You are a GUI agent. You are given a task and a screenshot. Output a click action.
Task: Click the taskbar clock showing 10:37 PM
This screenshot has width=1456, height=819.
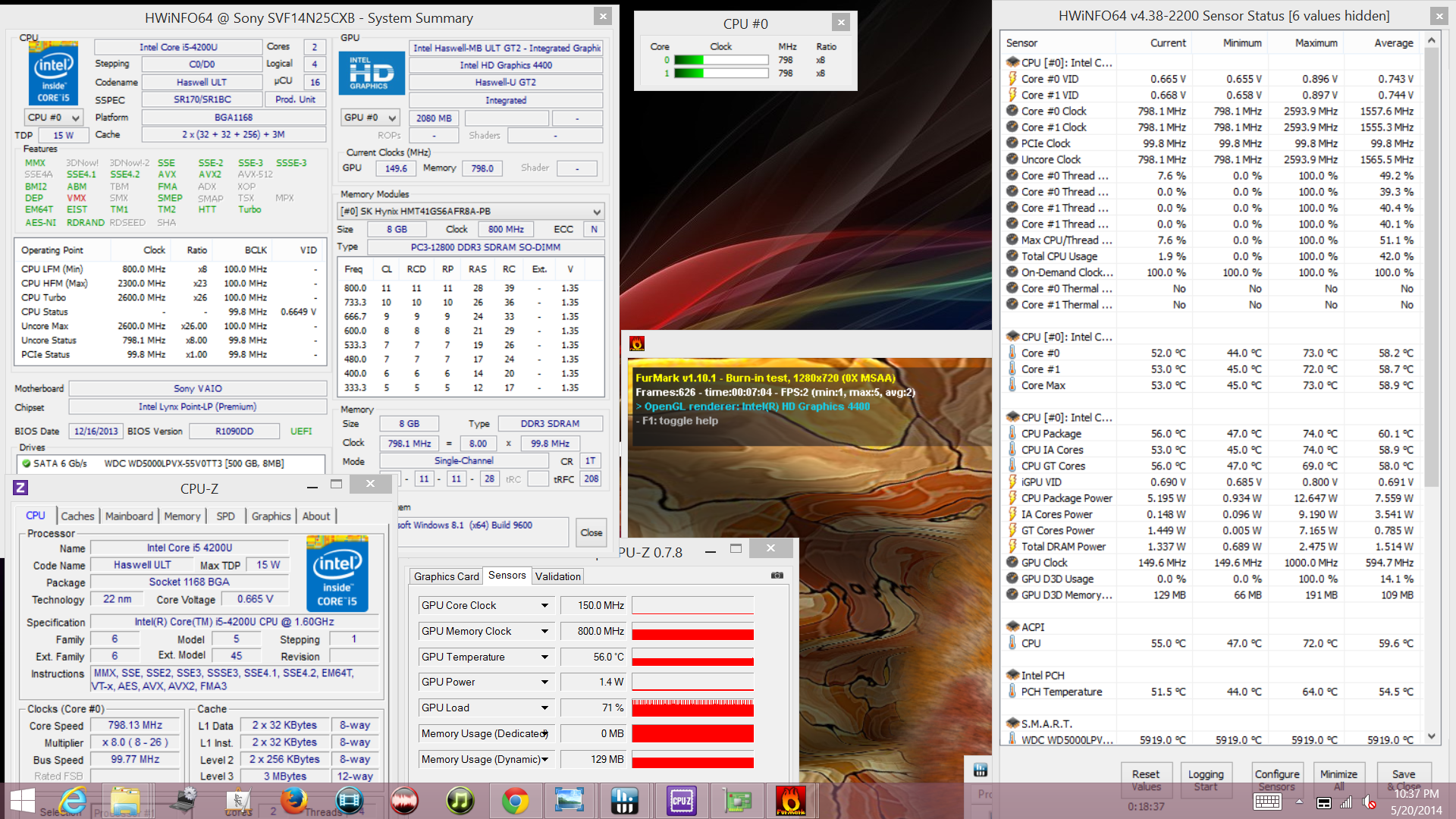pos(1416,793)
